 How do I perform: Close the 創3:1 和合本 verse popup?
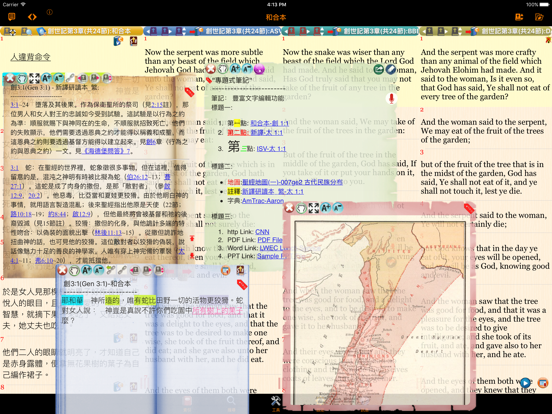[x=62, y=270]
